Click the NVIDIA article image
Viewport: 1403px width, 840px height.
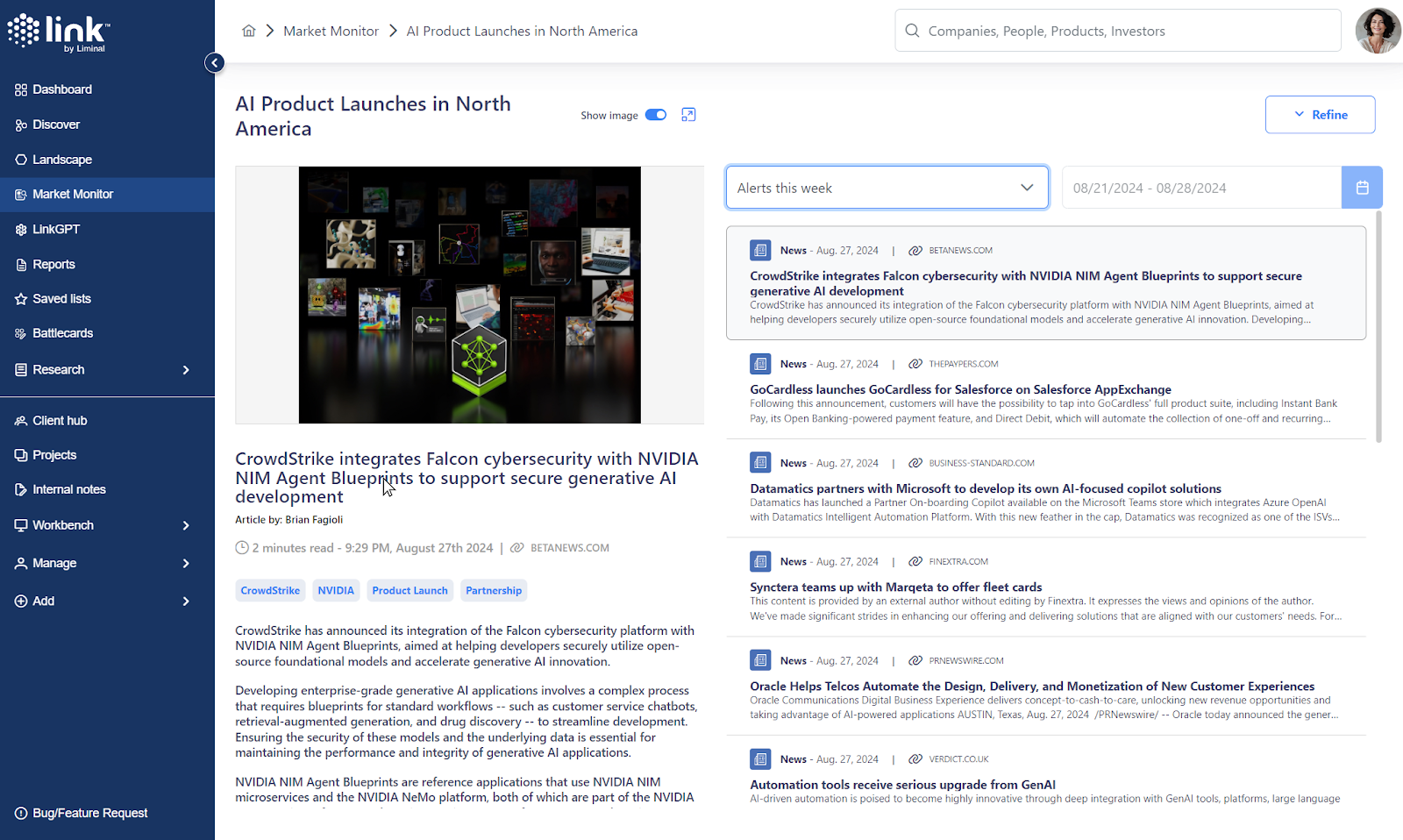coord(470,295)
